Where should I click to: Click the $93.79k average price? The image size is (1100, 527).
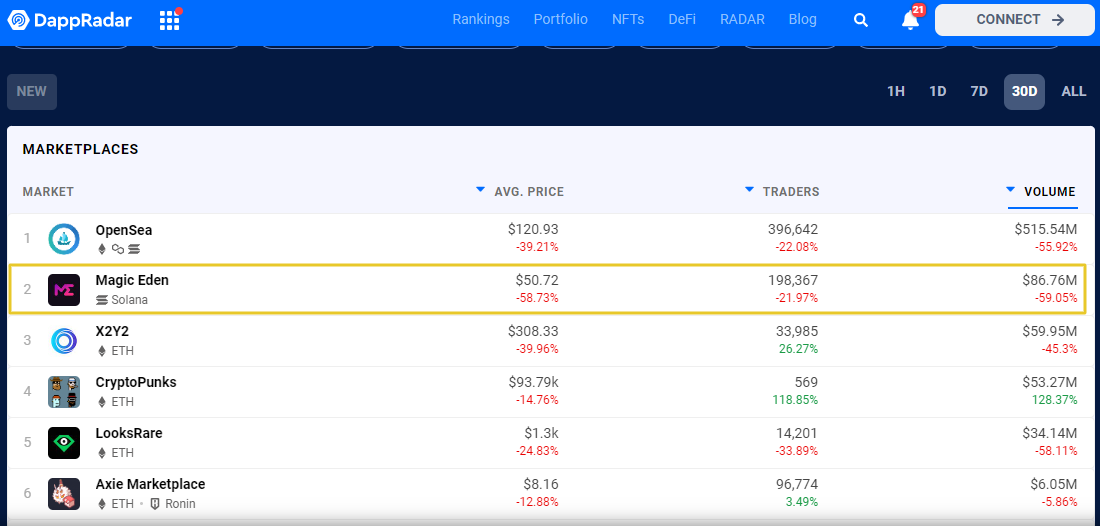coord(534,382)
